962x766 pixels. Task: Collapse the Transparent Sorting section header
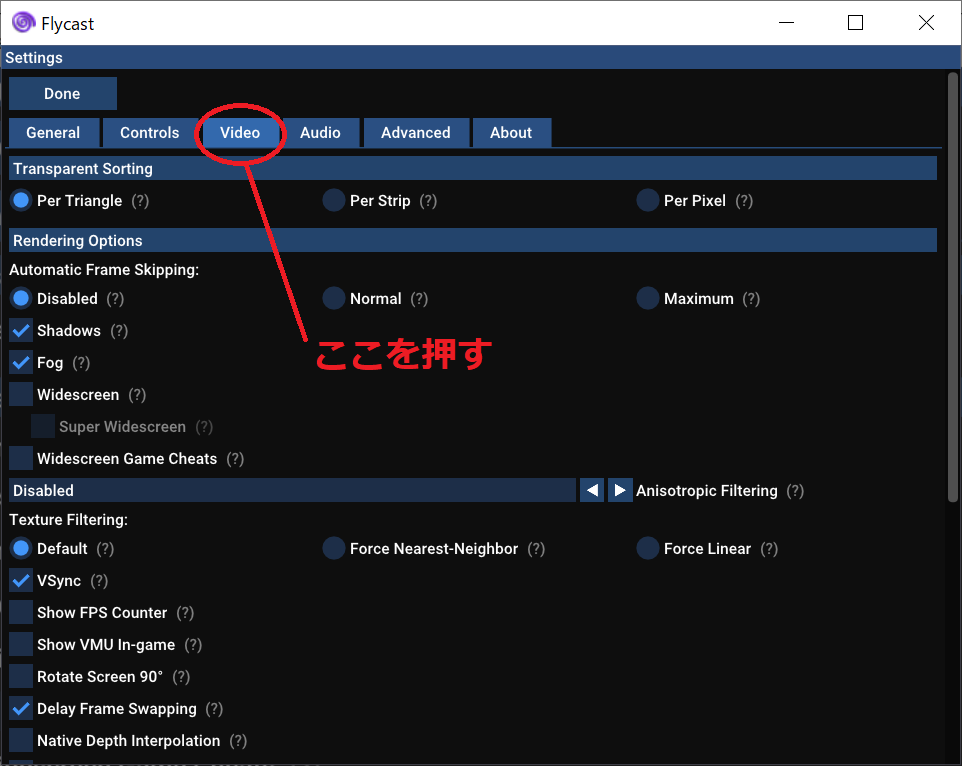click(473, 169)
